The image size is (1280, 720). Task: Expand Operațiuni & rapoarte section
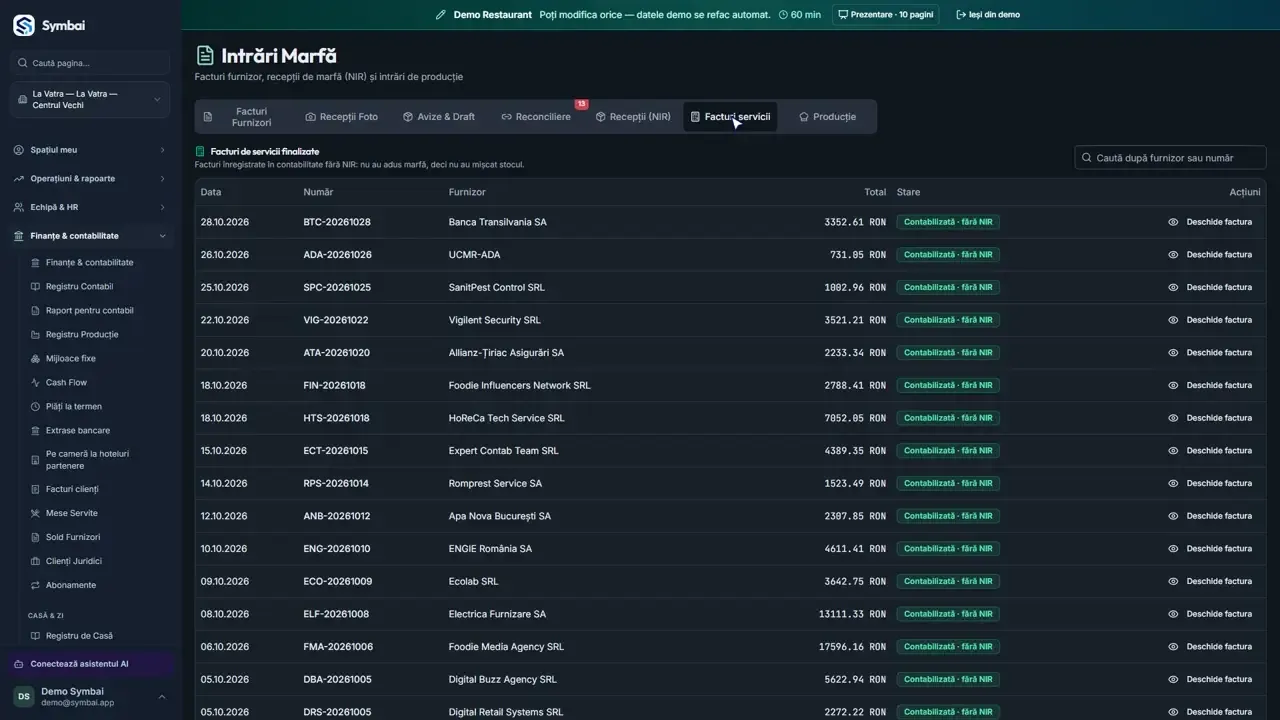90,179
